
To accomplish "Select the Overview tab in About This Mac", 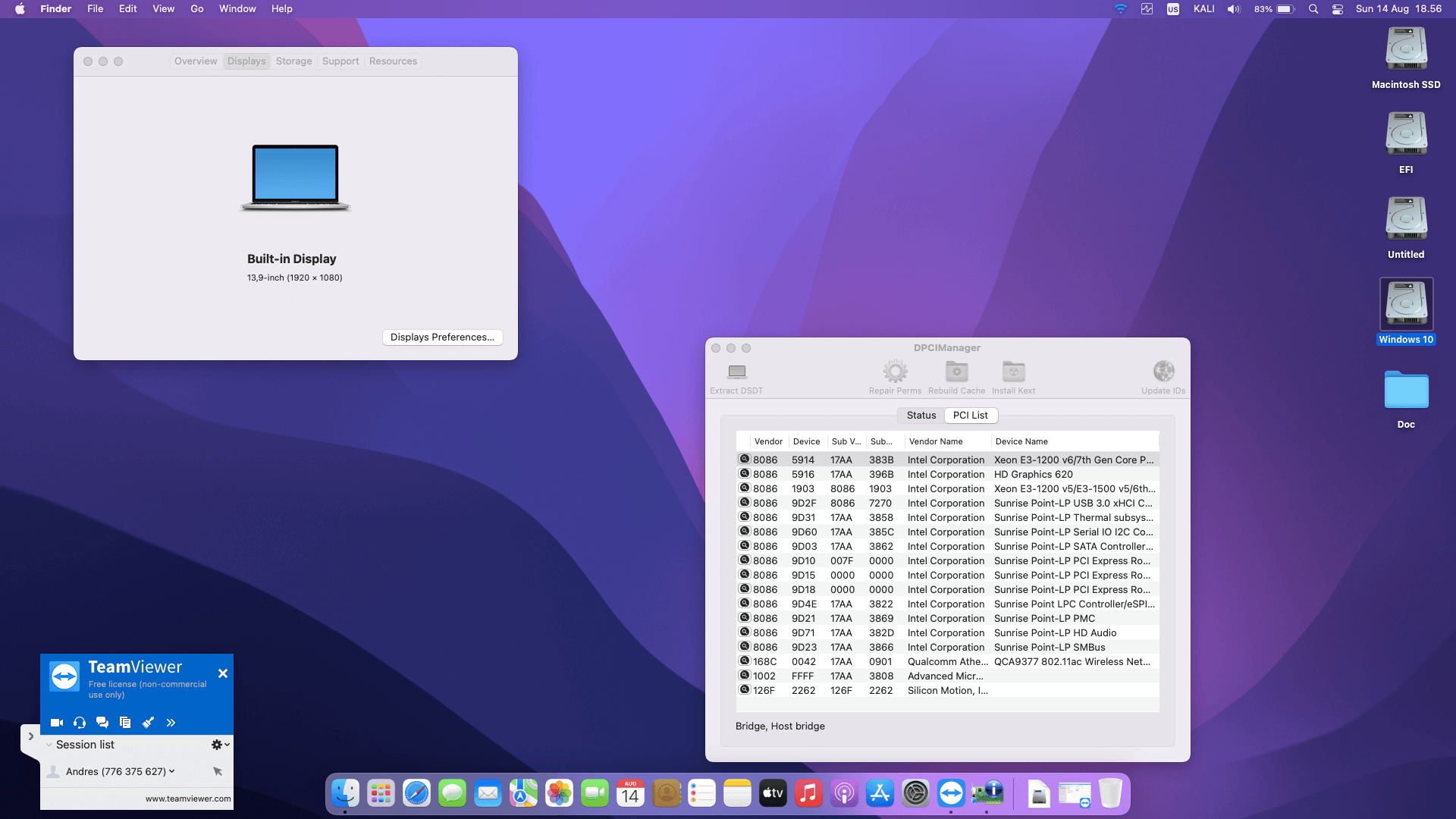I will [196, 61].
